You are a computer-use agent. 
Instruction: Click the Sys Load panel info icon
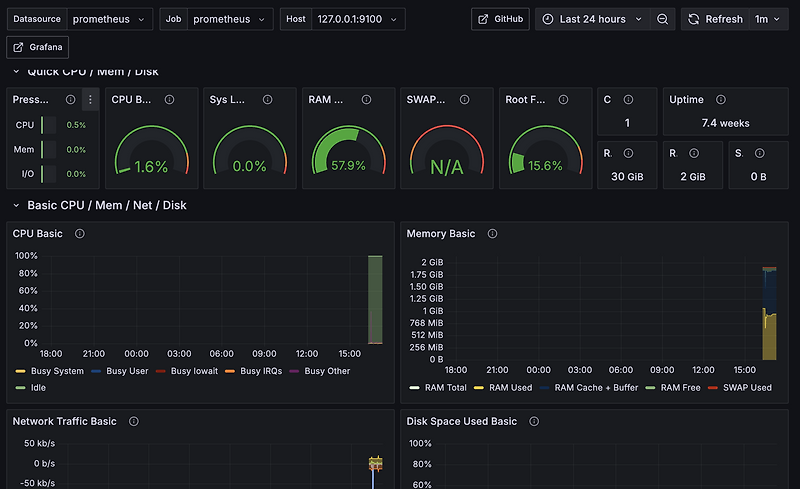click(x=267, y=100)
